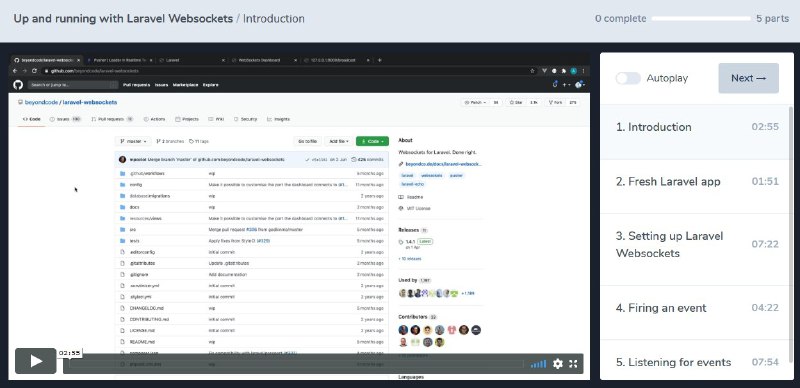
Task: Click the browser reload icon in the video
Action: tap(35, 71)
